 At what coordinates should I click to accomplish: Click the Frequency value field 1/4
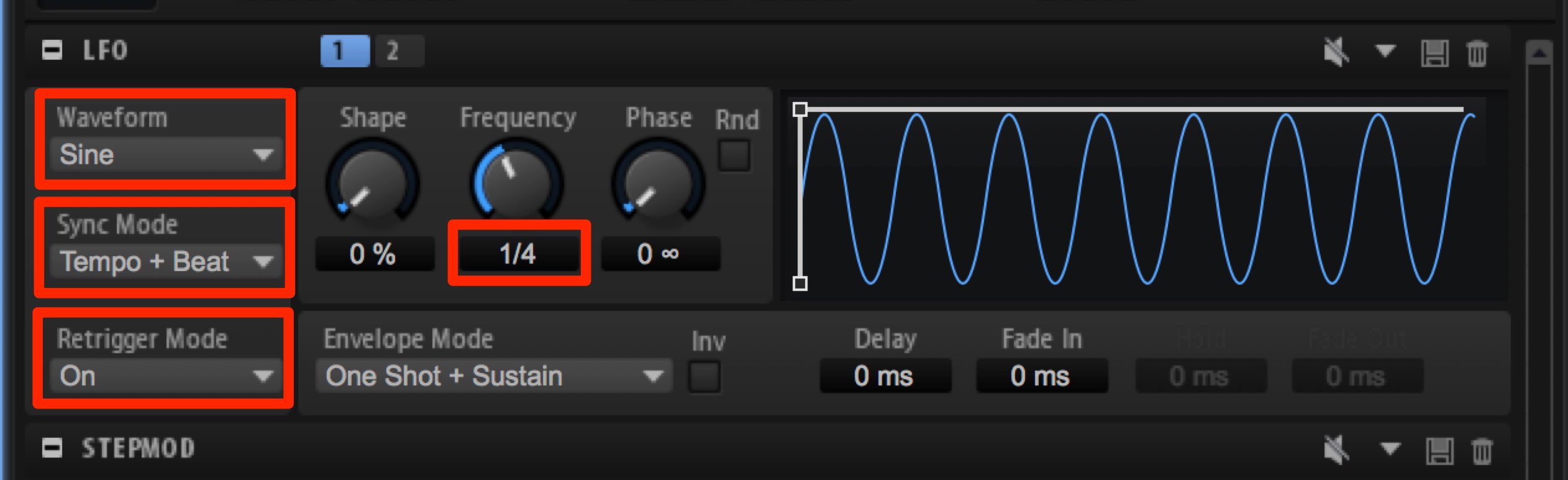pyautogui.click(x=519, y=254)
